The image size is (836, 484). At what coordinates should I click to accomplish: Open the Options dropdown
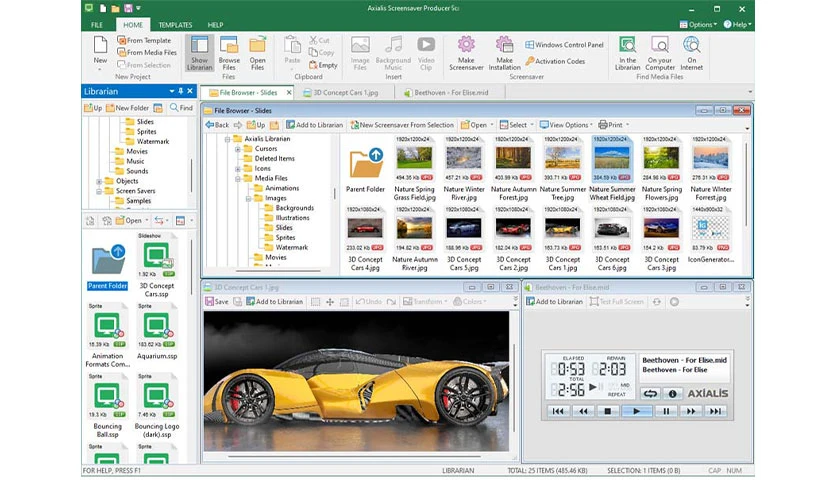[x=698, y=25]
